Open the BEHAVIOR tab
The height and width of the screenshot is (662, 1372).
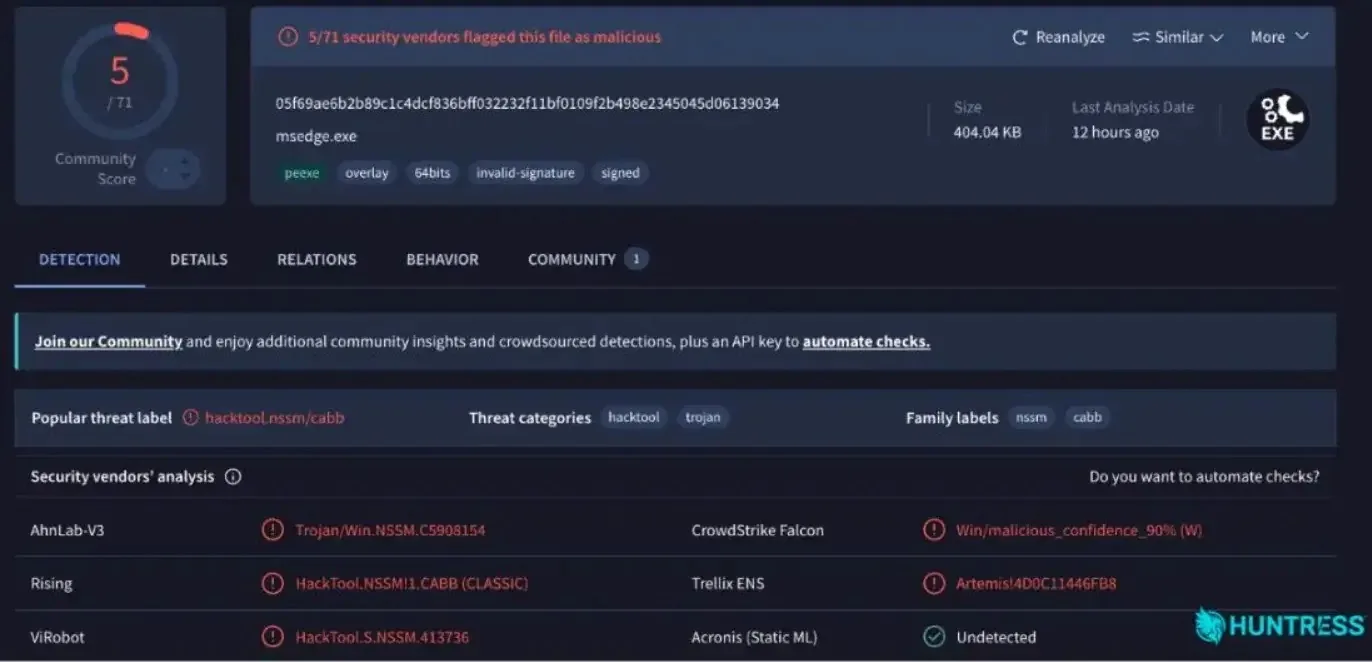[x=442, y=259]
